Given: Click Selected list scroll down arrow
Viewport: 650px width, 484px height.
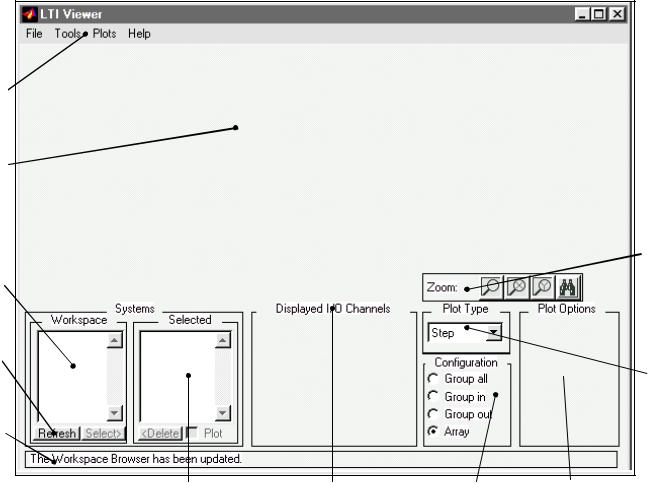Looking at the screenshot, I should point(223,413).
